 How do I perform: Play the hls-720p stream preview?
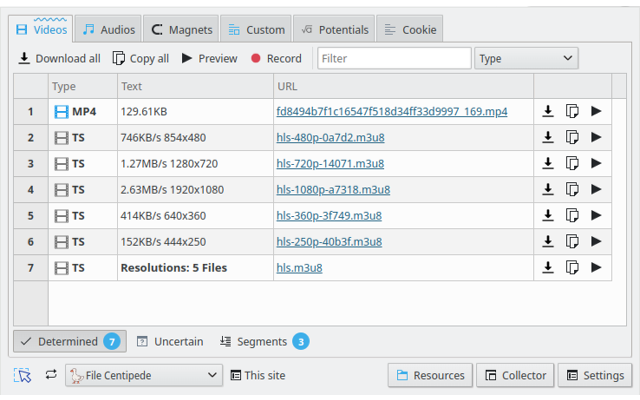(596, 163)
